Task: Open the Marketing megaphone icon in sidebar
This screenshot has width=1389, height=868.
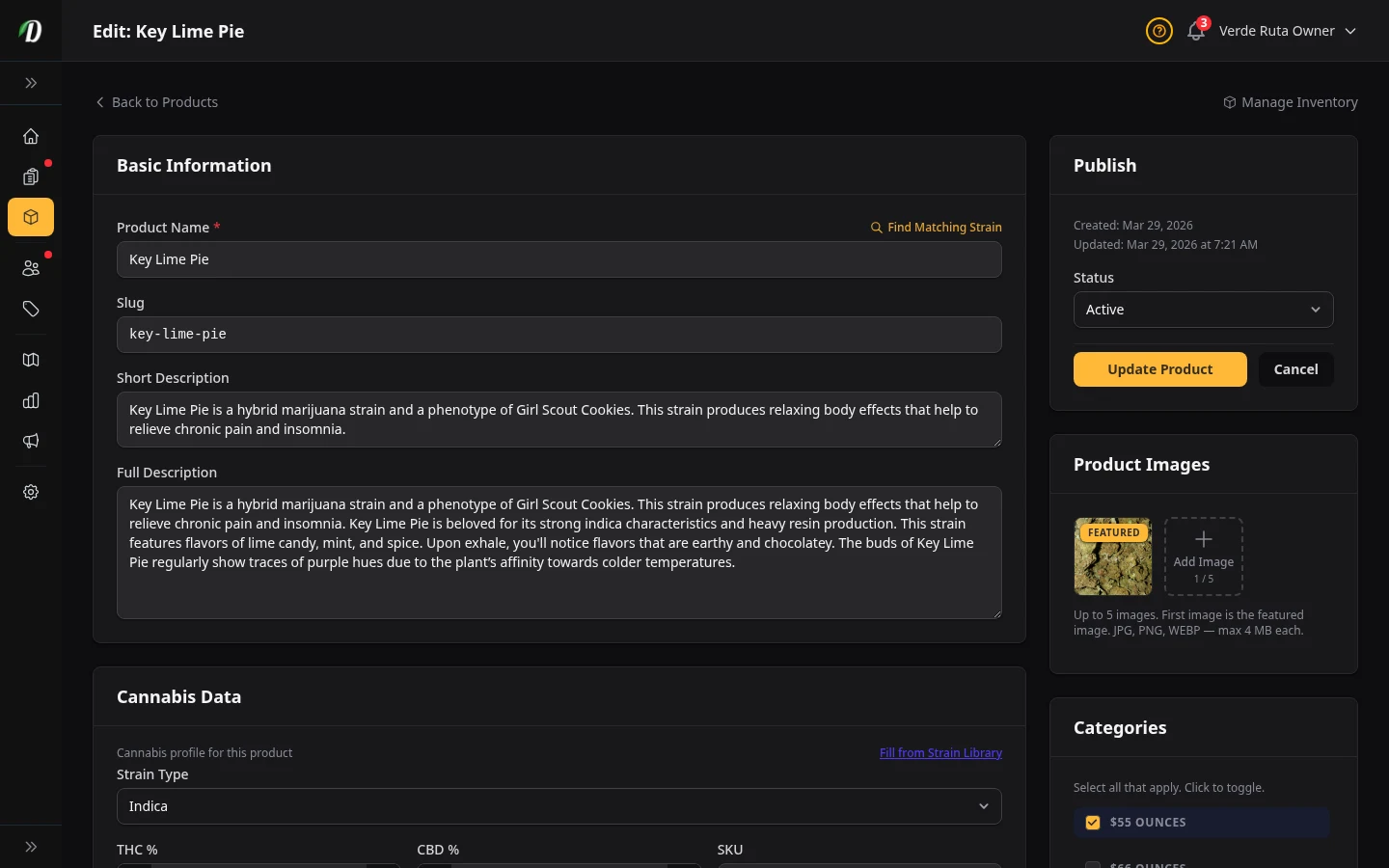Action: [30, 441]
